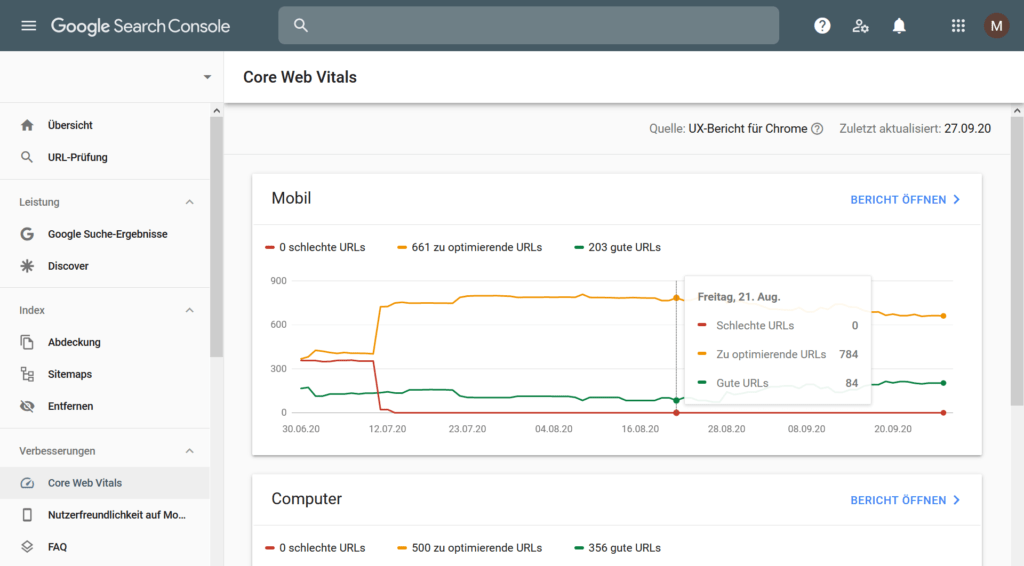Toggle Mobil '203 gute URLs' legend
This screenshot has height=566, width=1024.
point(618,247)
